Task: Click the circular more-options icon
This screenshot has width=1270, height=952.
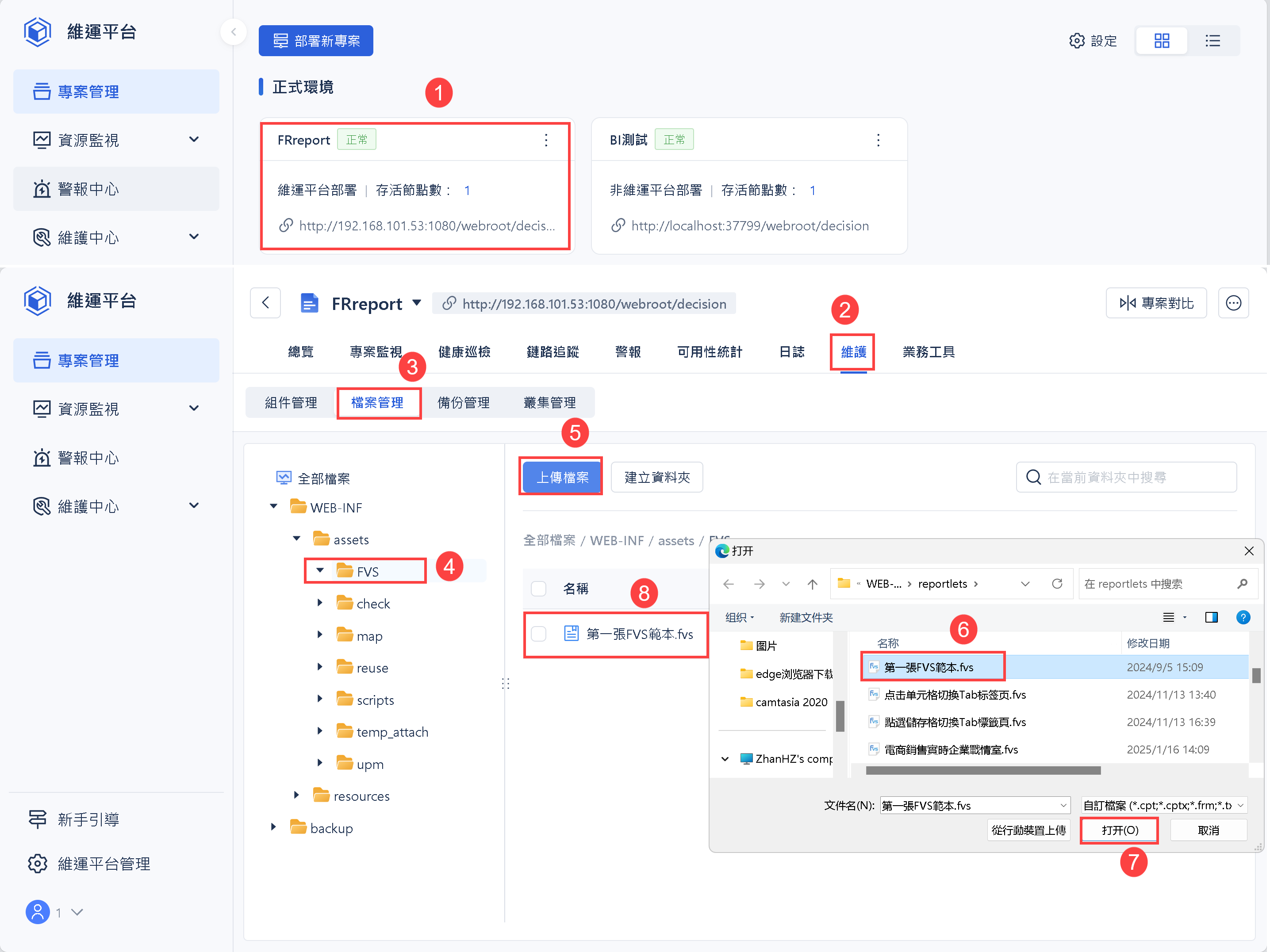Action: 1233,303
